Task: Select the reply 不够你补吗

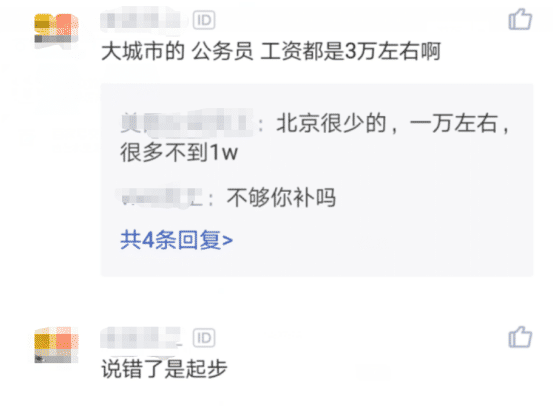Action: pyautogui.click(x=281, y=197)
